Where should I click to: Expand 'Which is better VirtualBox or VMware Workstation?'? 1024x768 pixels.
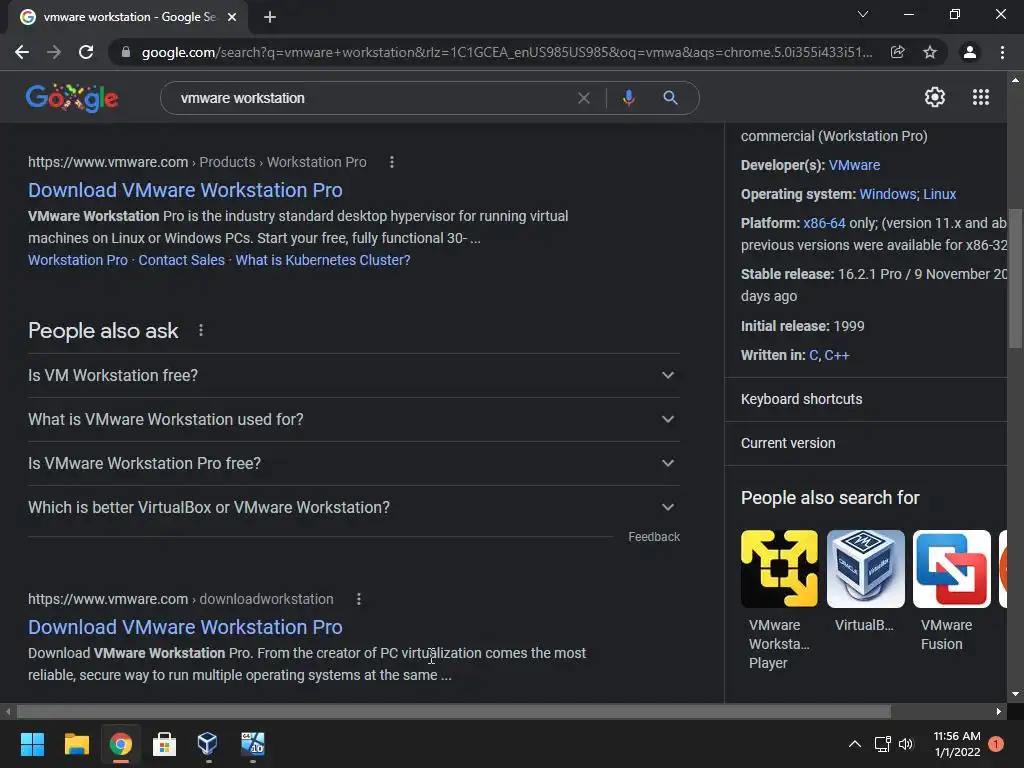[x=354, y=507]
